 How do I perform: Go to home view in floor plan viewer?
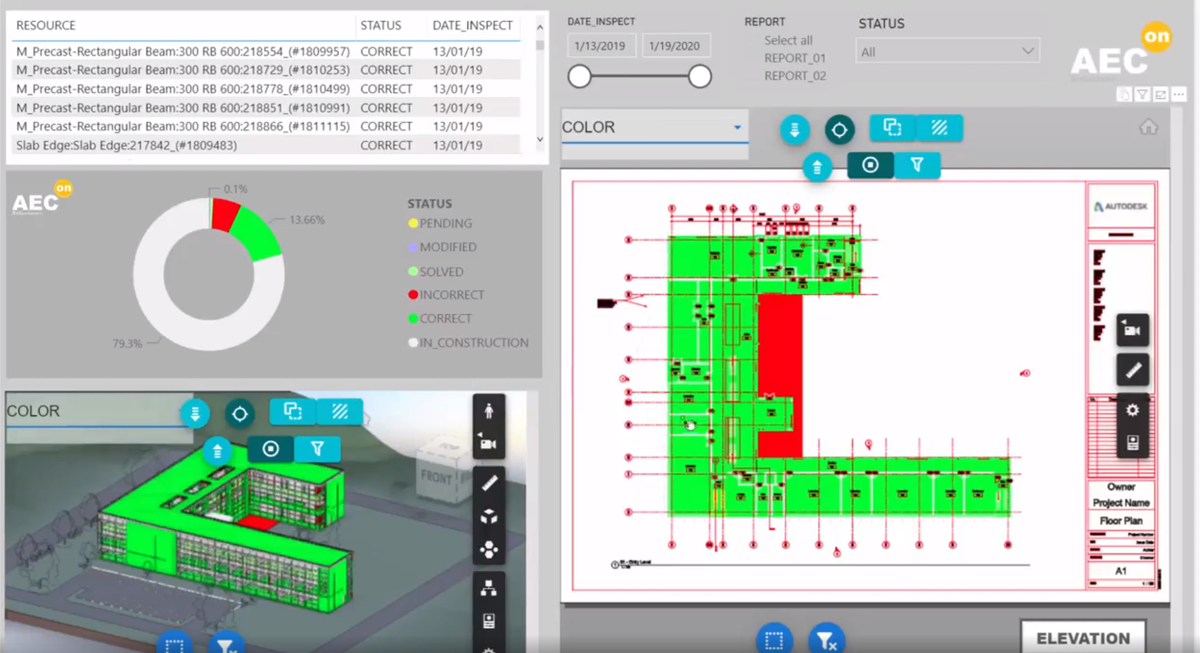[1149, 127]
